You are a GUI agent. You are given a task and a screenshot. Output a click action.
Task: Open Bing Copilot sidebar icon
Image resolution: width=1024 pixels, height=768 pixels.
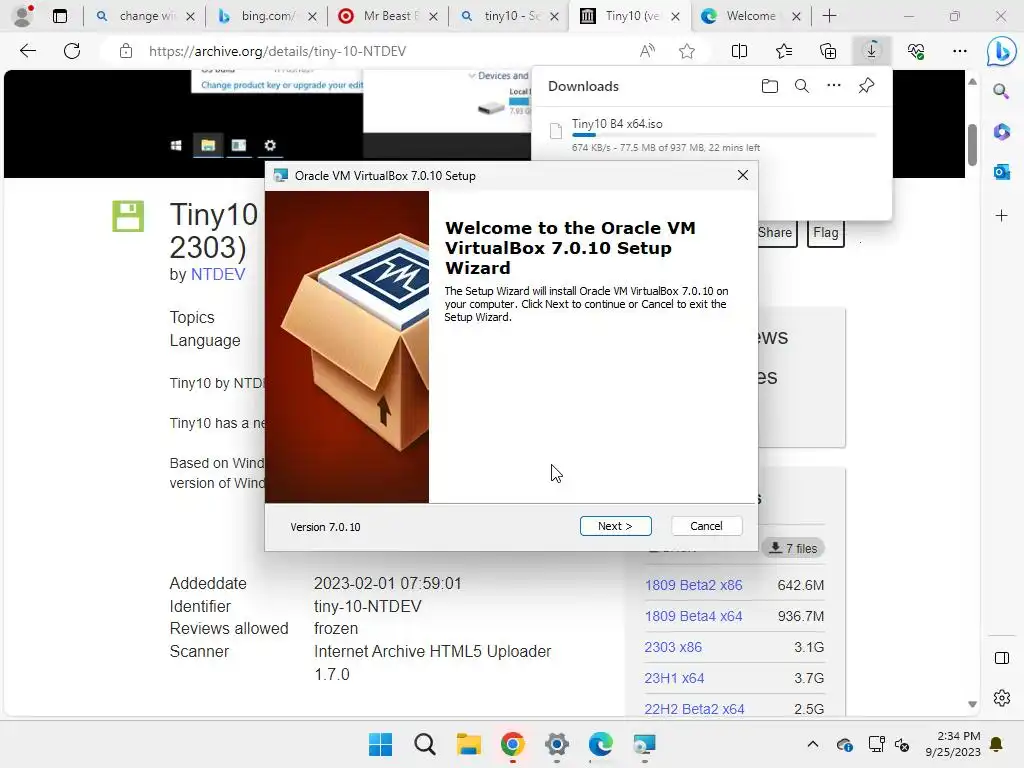coord(1001,51)
